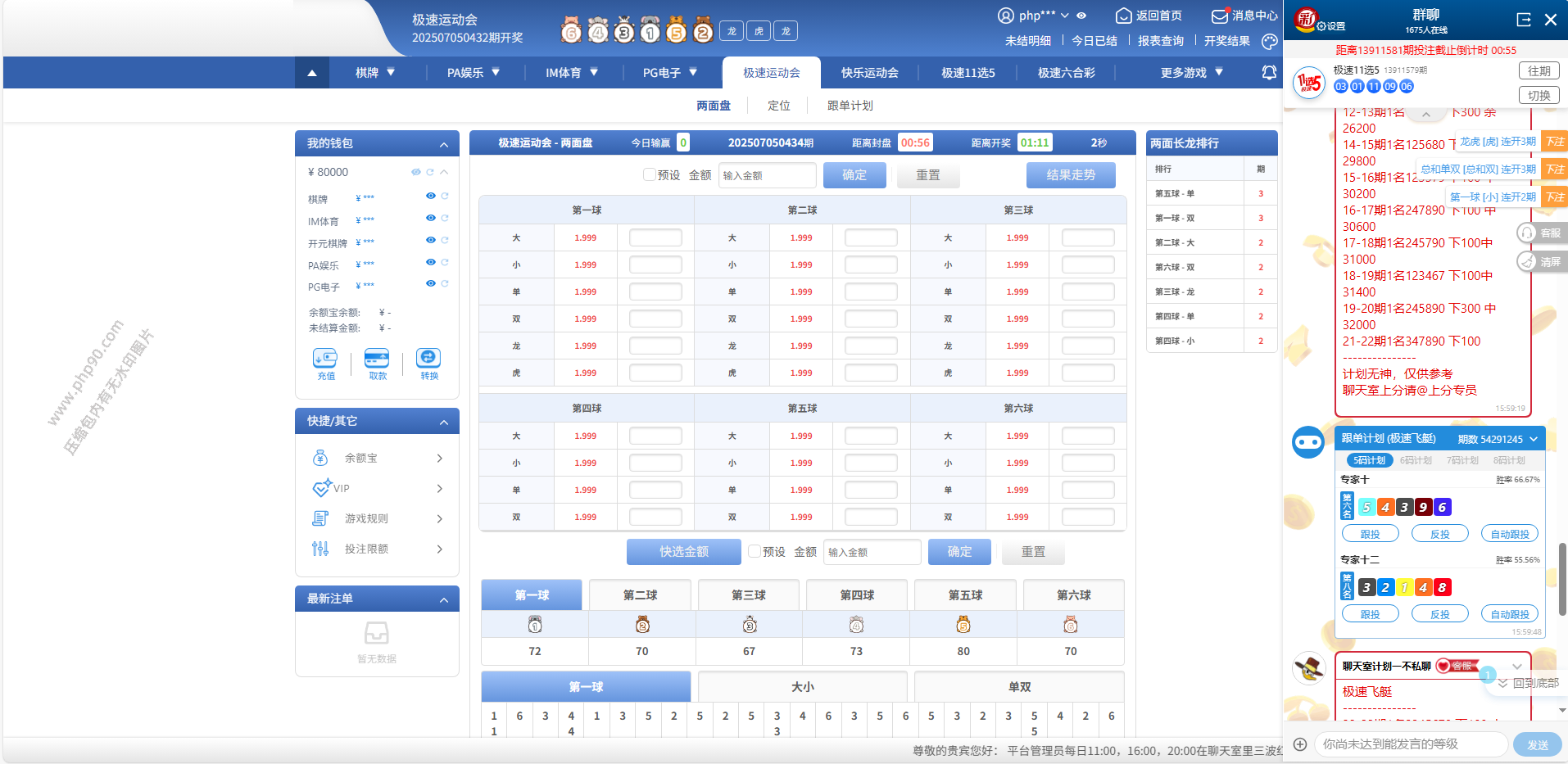Enable the top 预设 checkbox

click(x=650, y=175)
